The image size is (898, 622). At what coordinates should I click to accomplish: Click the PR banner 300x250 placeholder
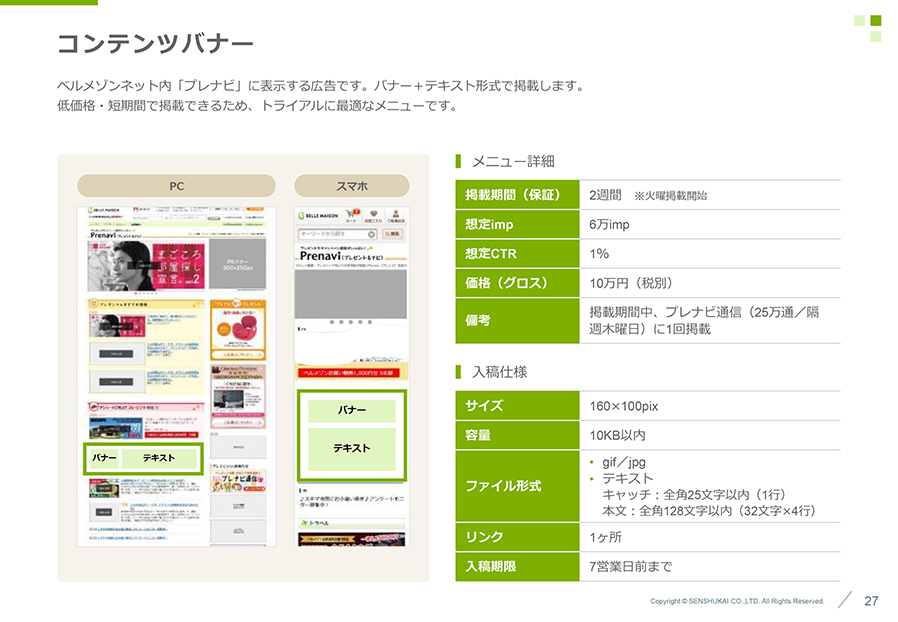point(238,265)
